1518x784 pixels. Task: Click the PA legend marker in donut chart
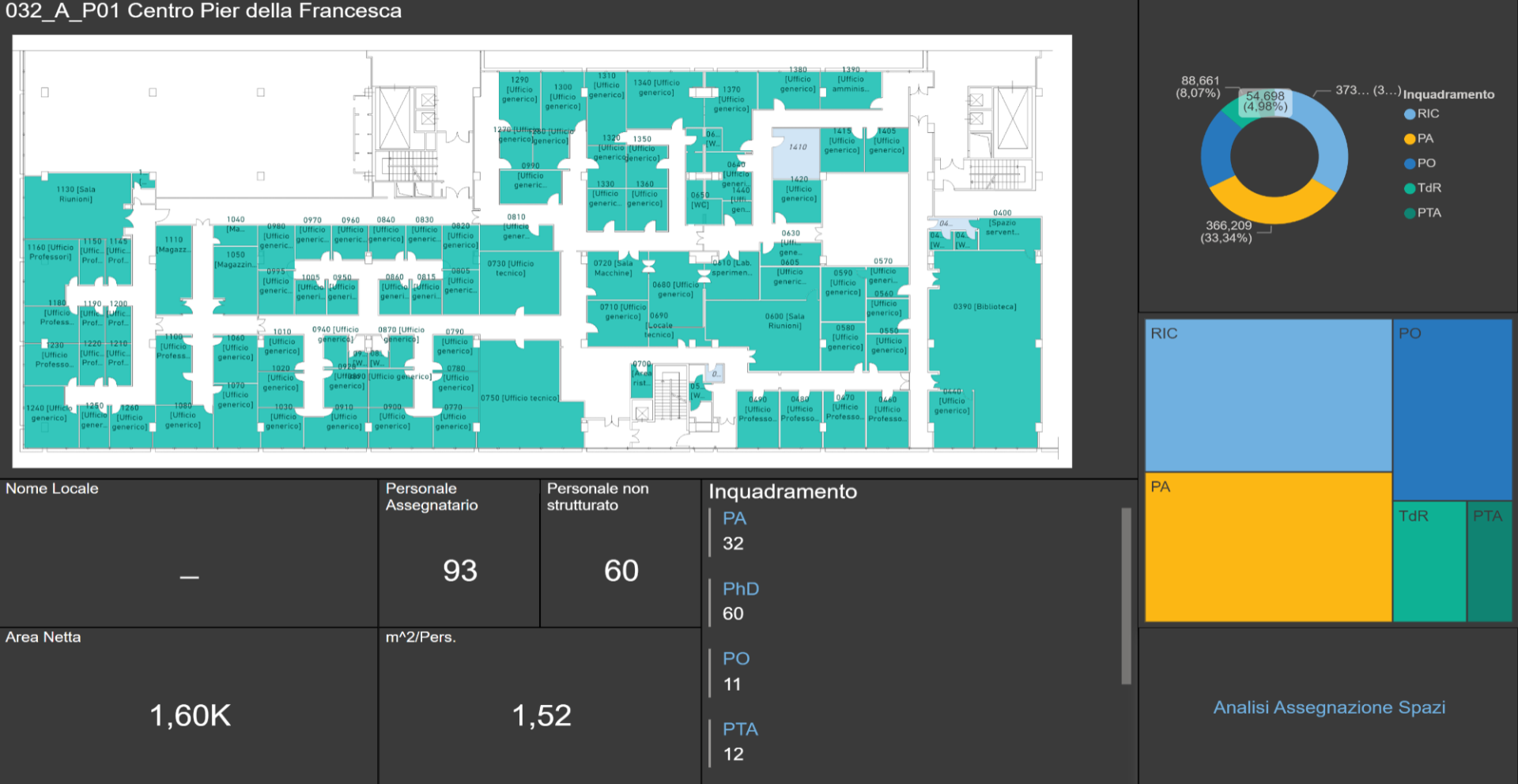[x=1409, y=139]
